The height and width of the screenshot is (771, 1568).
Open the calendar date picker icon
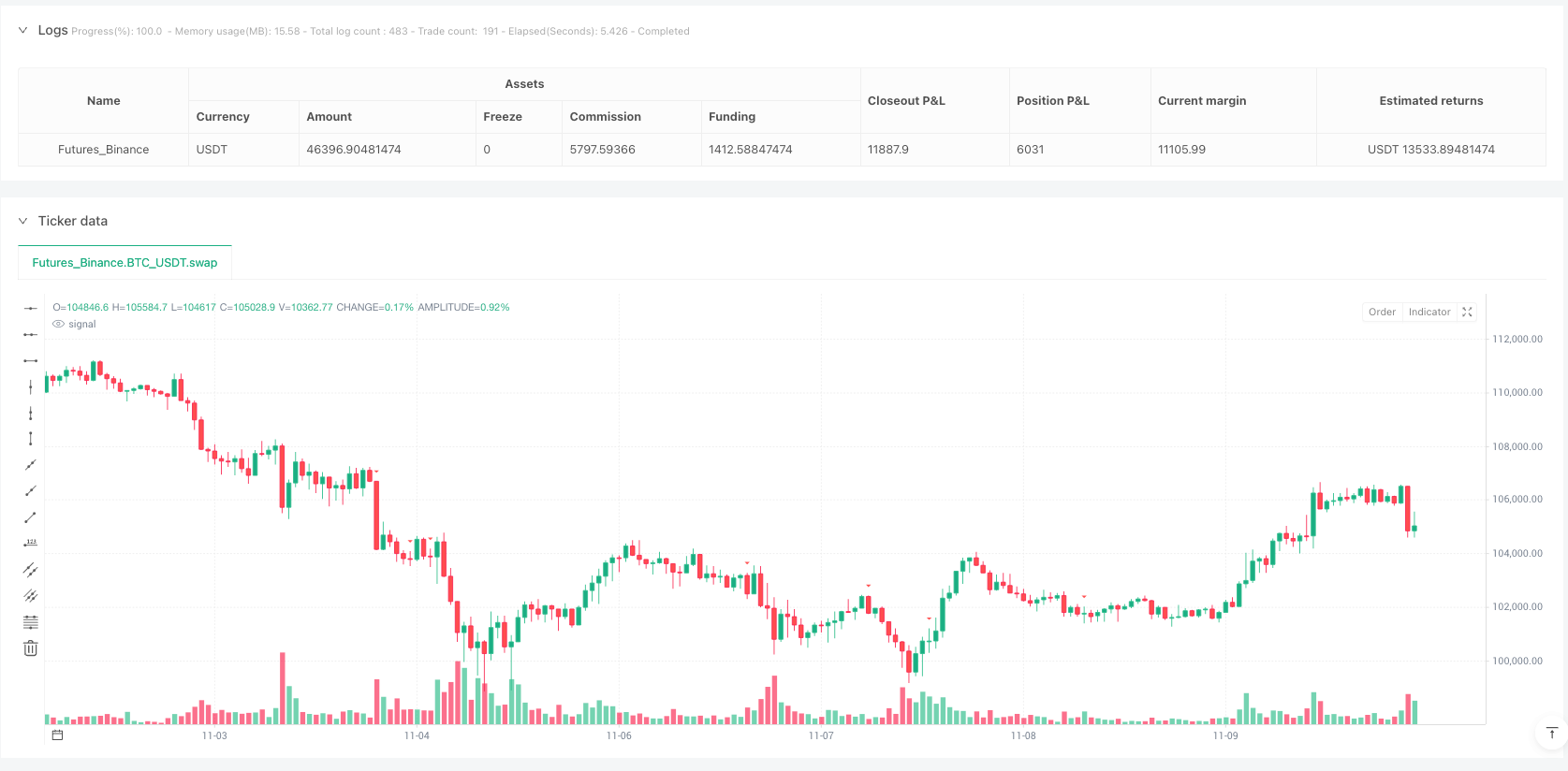tap(57, 735)
